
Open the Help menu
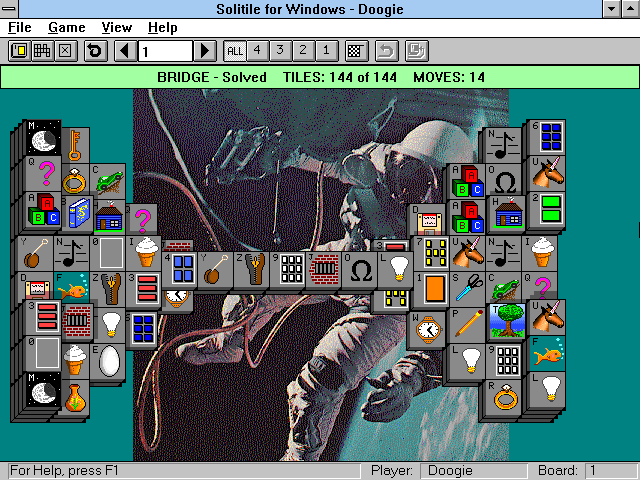[162, 27]
